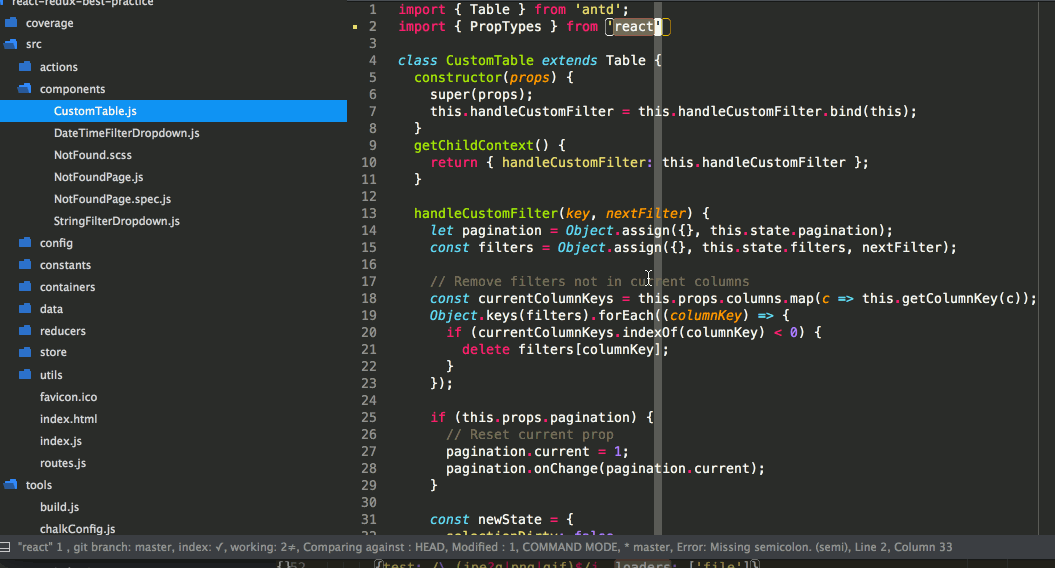This screenshot has height=568, width=1055.
Task: Expand the actions folder label
Action: tap(59, 67)
